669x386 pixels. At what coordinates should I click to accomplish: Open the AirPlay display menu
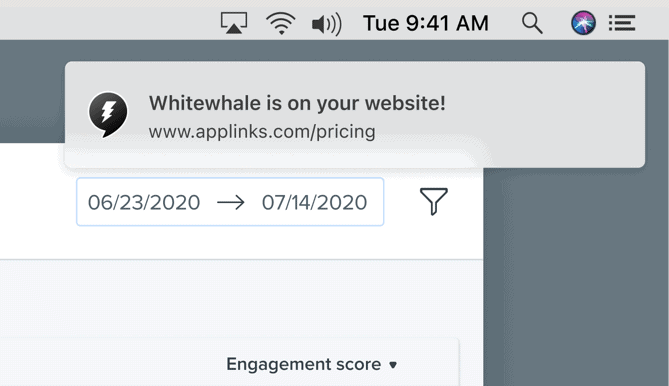[x=234, y=23]
